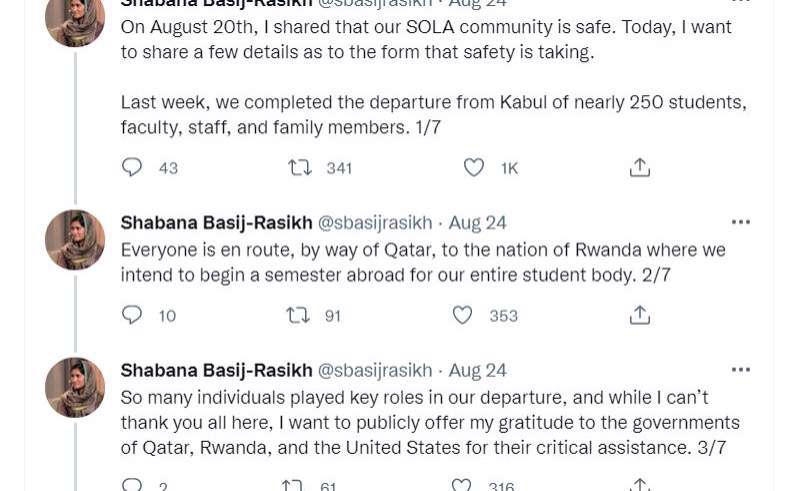The image size is (801, 491).
Task: Like the 3/7 tweet with 316 likes
Action: (461, 486)
